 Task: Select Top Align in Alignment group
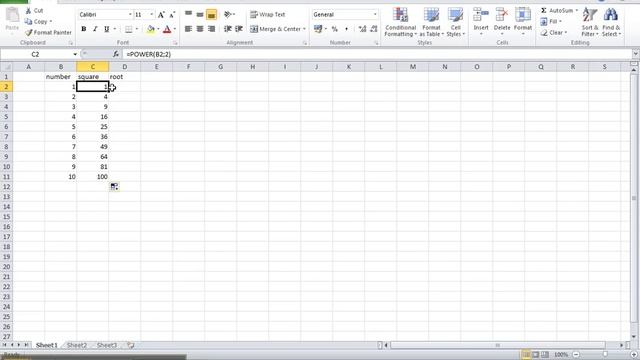(x=188, y=15)
